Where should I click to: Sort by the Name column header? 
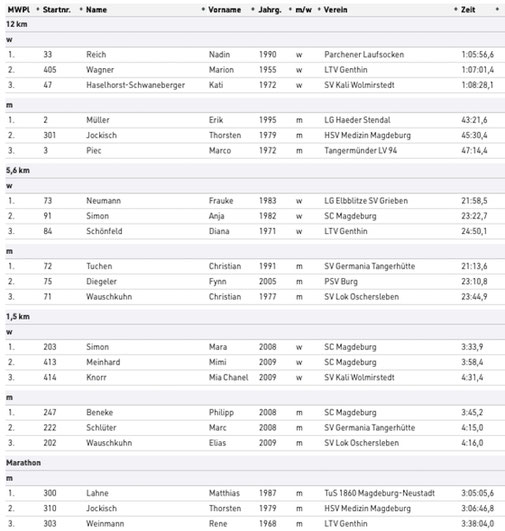pos(97,10)
